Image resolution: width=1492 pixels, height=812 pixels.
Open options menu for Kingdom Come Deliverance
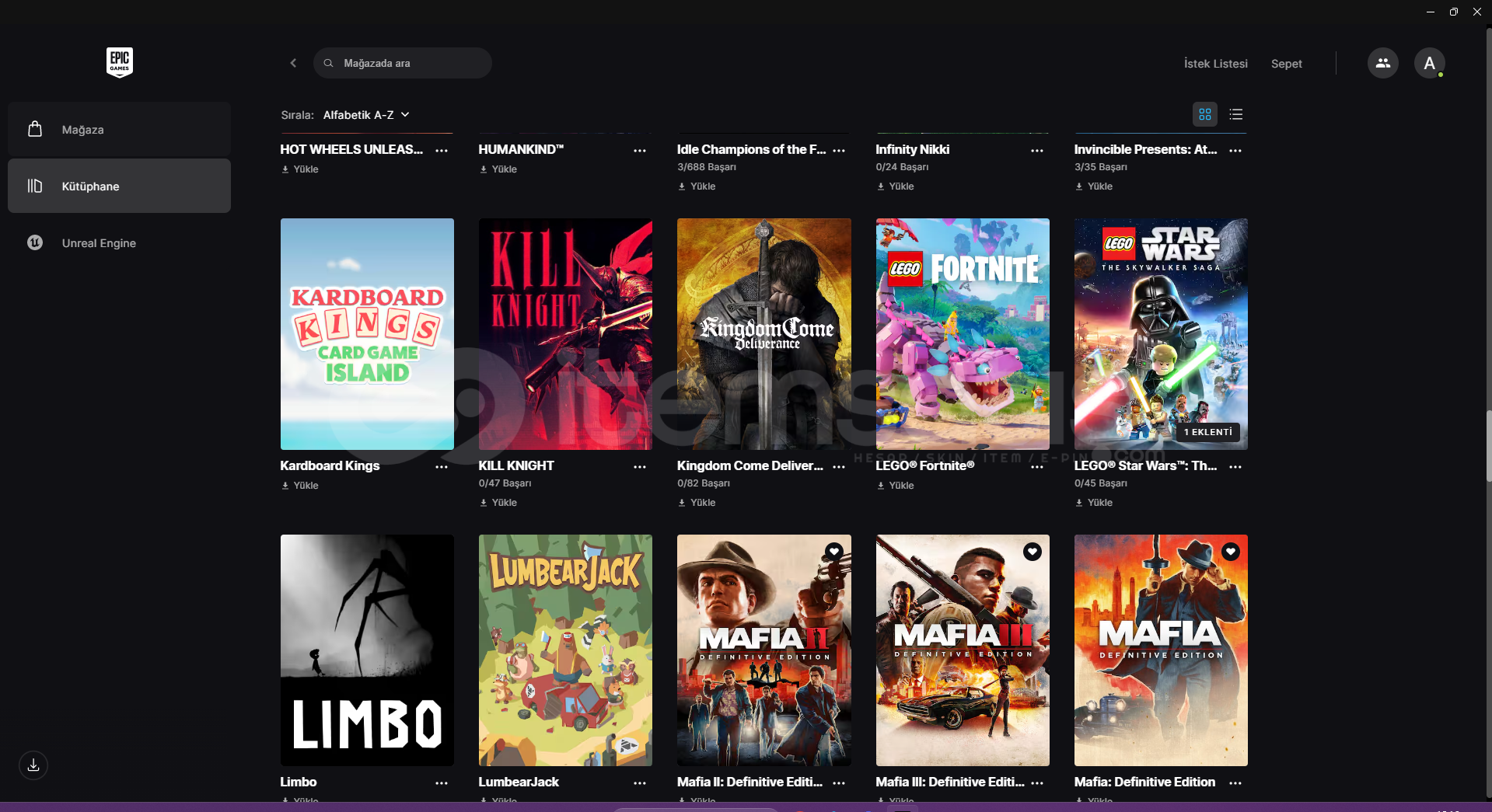tap(839, 467)
